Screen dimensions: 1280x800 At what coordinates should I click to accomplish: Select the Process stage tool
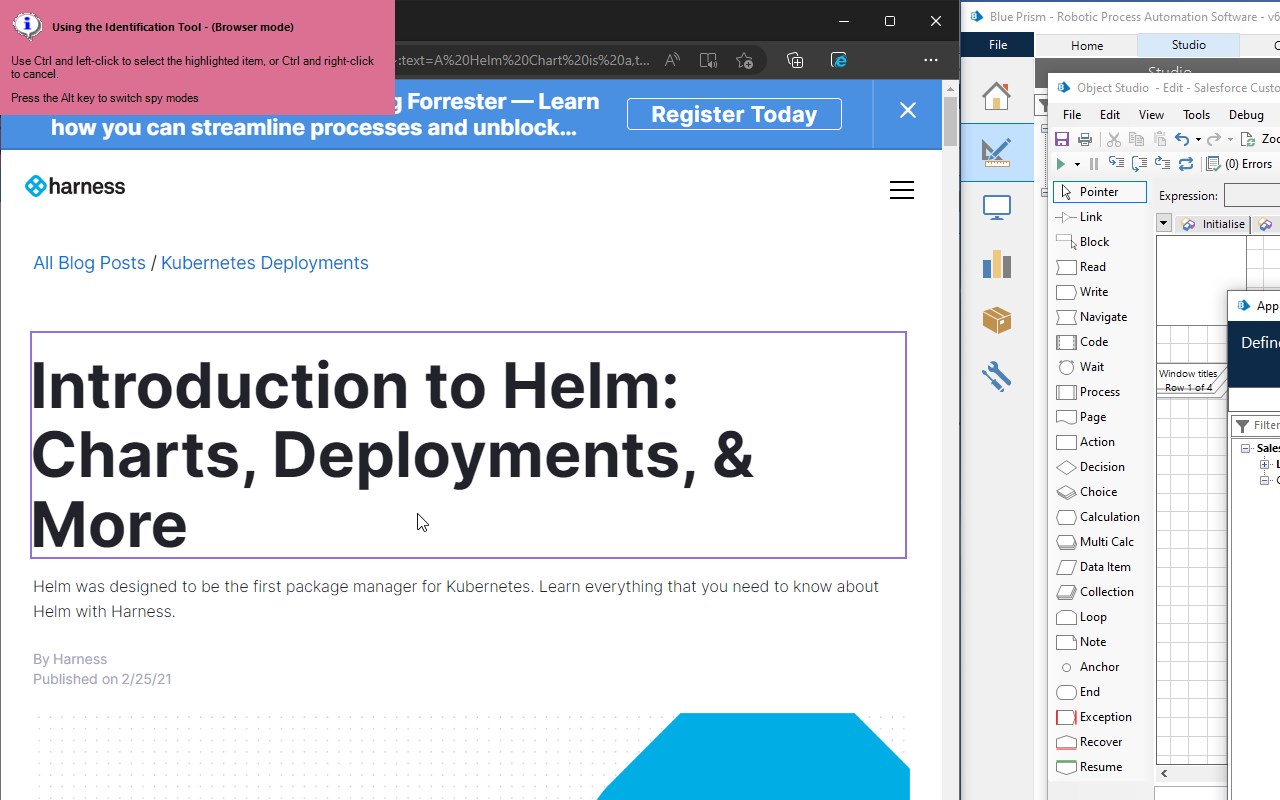[1089, 392]
